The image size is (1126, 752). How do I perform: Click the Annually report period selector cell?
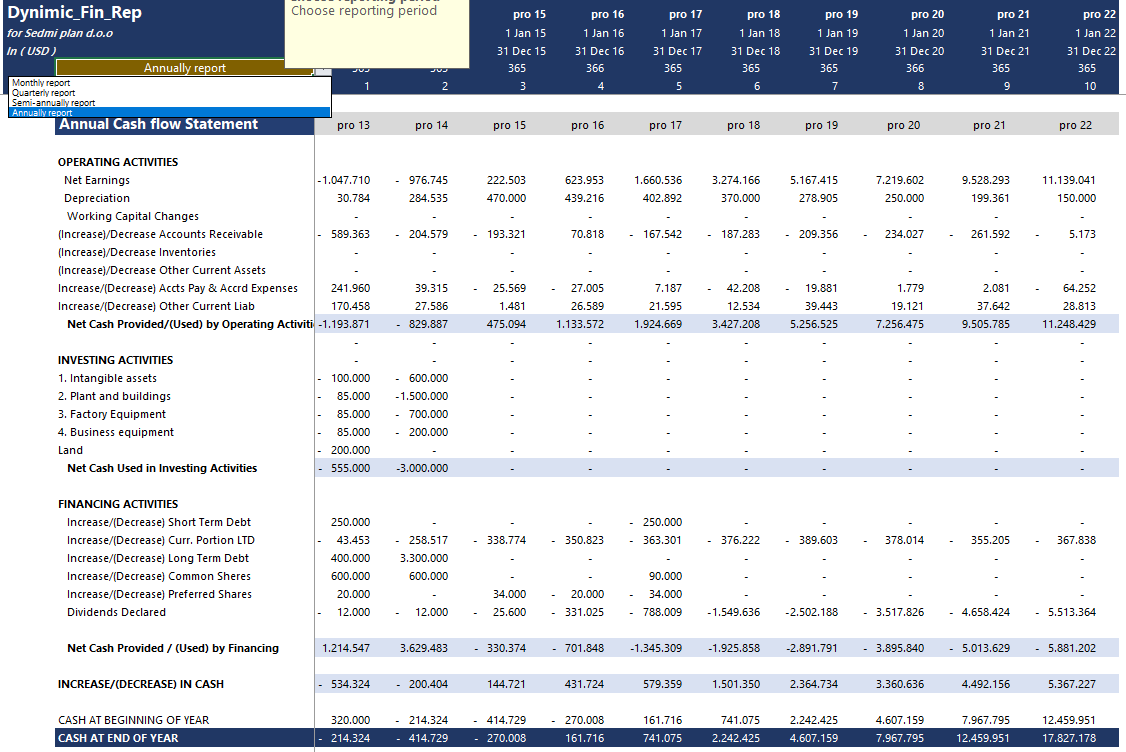tap(184, 68)
